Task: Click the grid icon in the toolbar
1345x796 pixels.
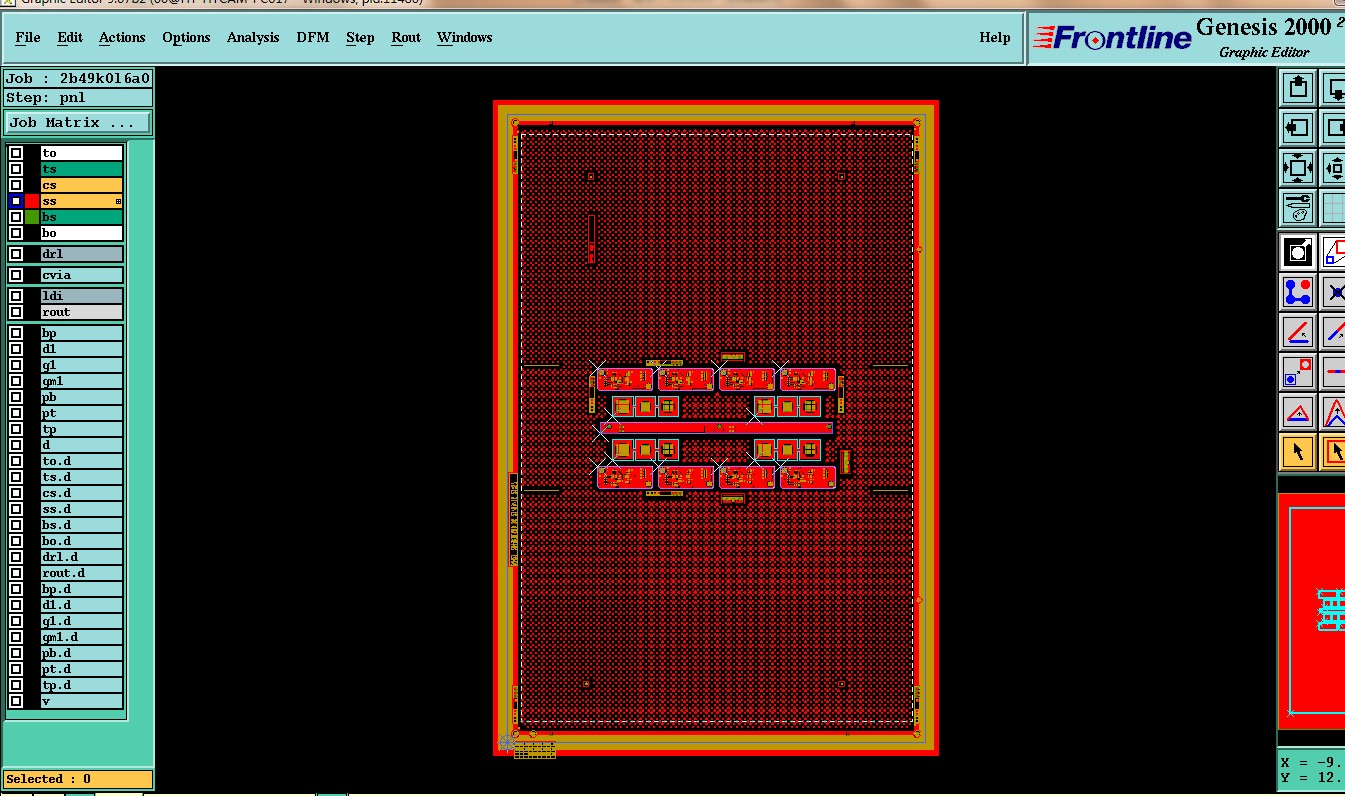Action: pos(1333,208)
